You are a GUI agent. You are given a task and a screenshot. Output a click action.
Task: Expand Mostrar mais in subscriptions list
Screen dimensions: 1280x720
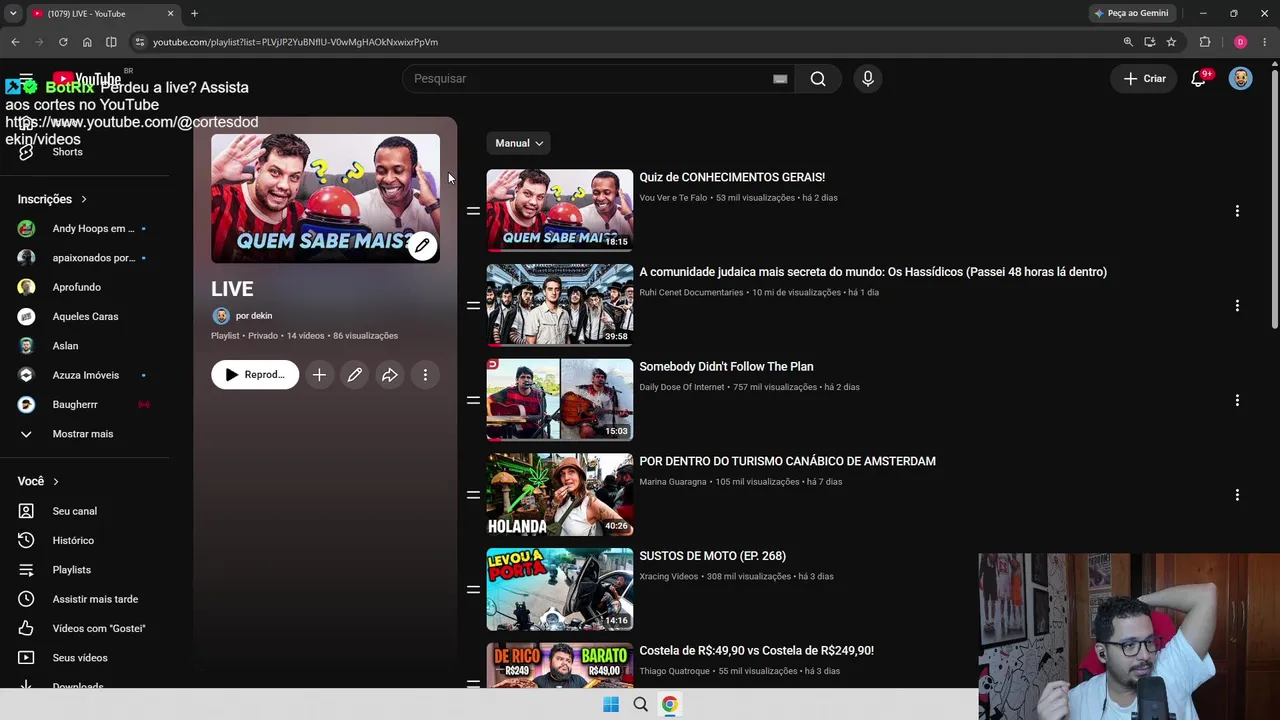click(x=85, y=434)
